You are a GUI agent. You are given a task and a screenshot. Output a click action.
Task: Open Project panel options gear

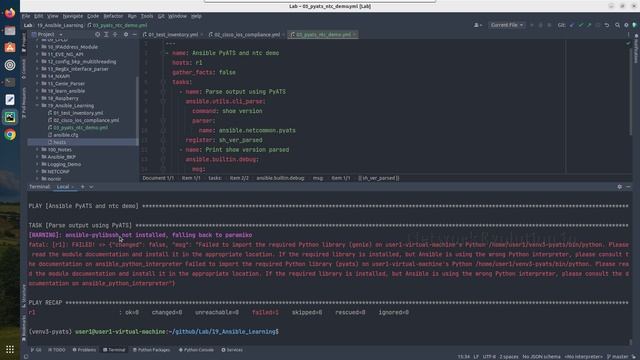(x=126, y=35)
